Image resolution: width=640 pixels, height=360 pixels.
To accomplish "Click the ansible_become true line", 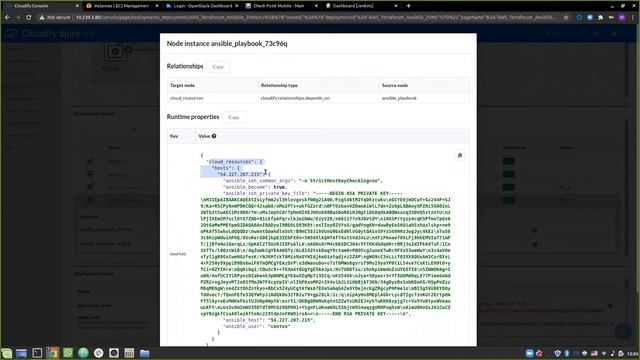I will (x=255, y=187).
